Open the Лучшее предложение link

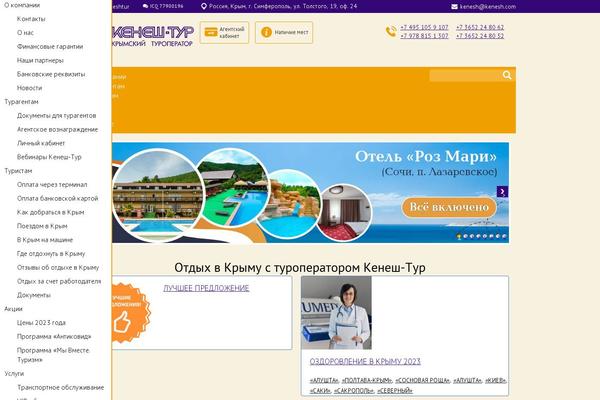coord(206,288)
